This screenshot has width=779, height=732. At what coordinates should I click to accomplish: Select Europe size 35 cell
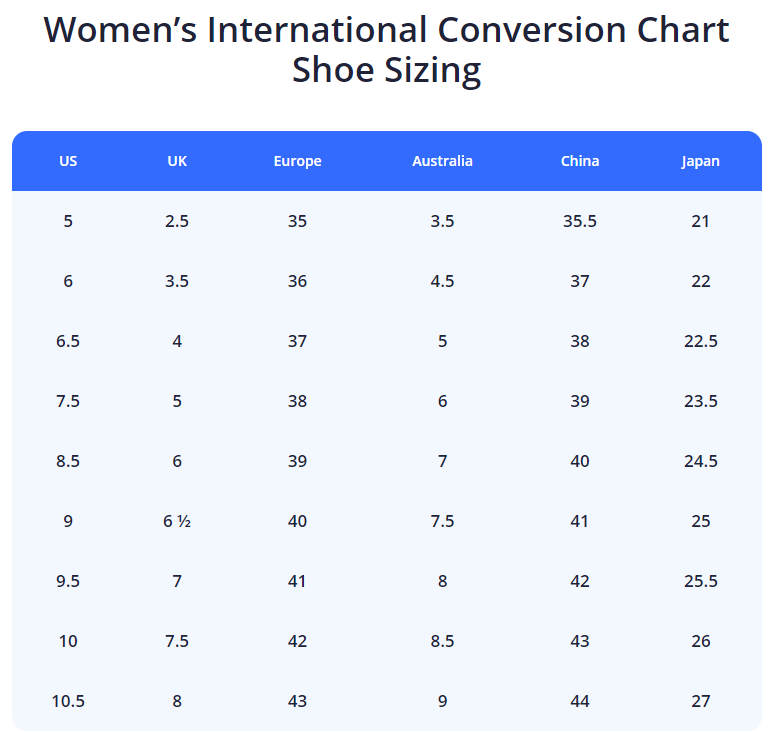pyautogui.click(x=297, y=221)
